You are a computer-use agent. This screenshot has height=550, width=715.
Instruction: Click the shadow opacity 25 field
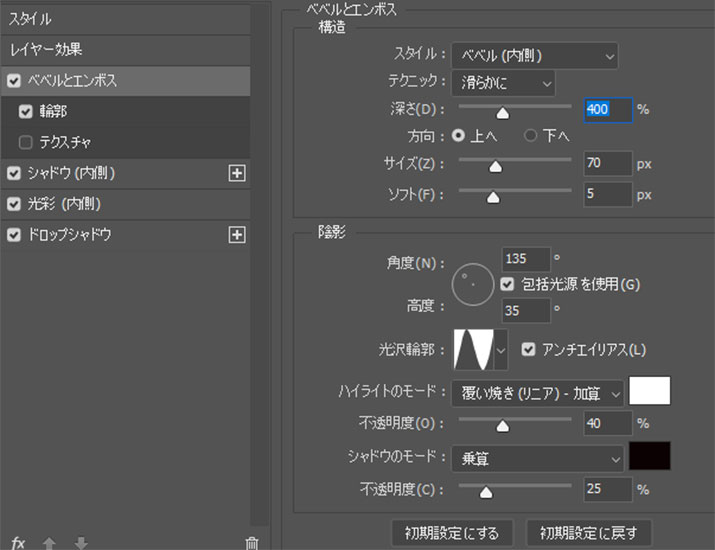[608, 489]
